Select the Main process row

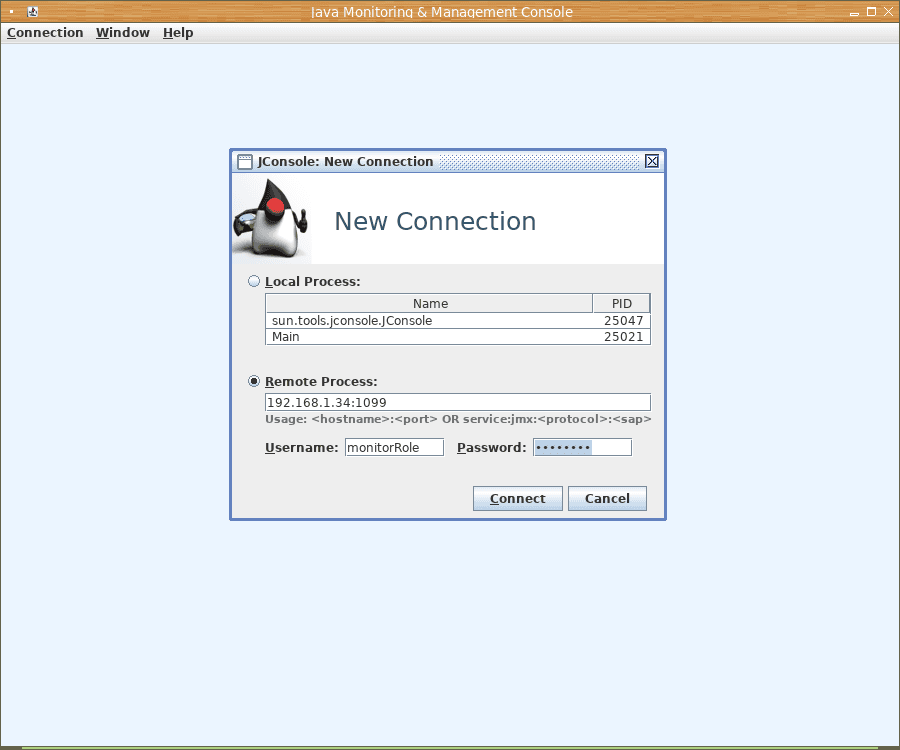click(457, 336)
